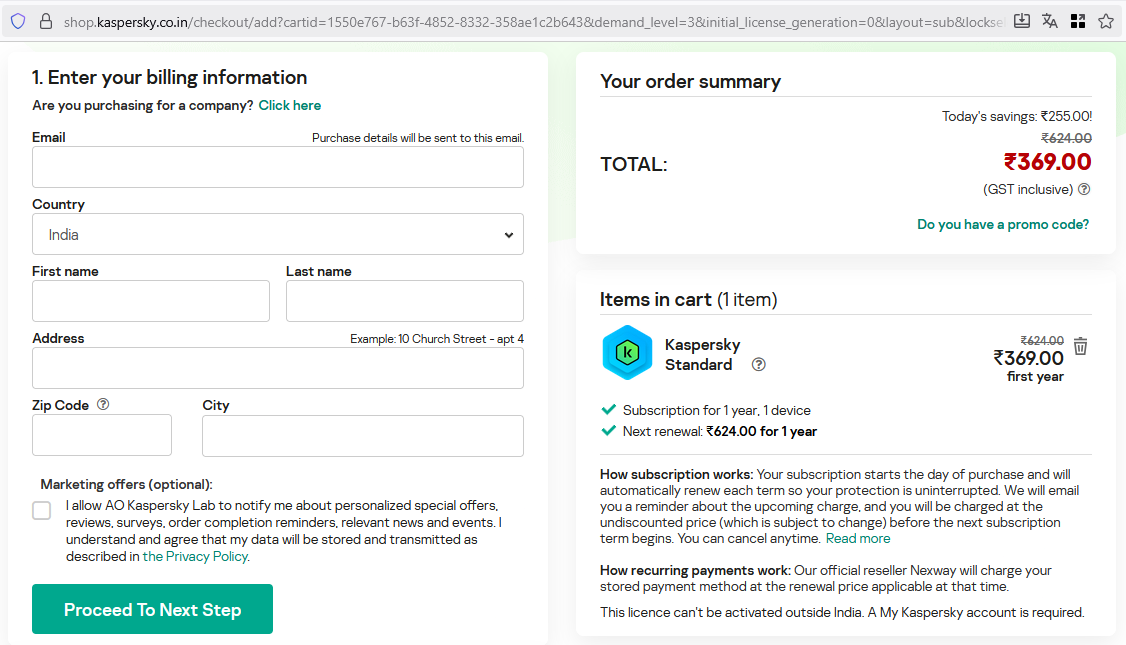Click the tracking protection shield icon
The height and width of the screenshot is (645, 1126).
click(x=18, y=21)
